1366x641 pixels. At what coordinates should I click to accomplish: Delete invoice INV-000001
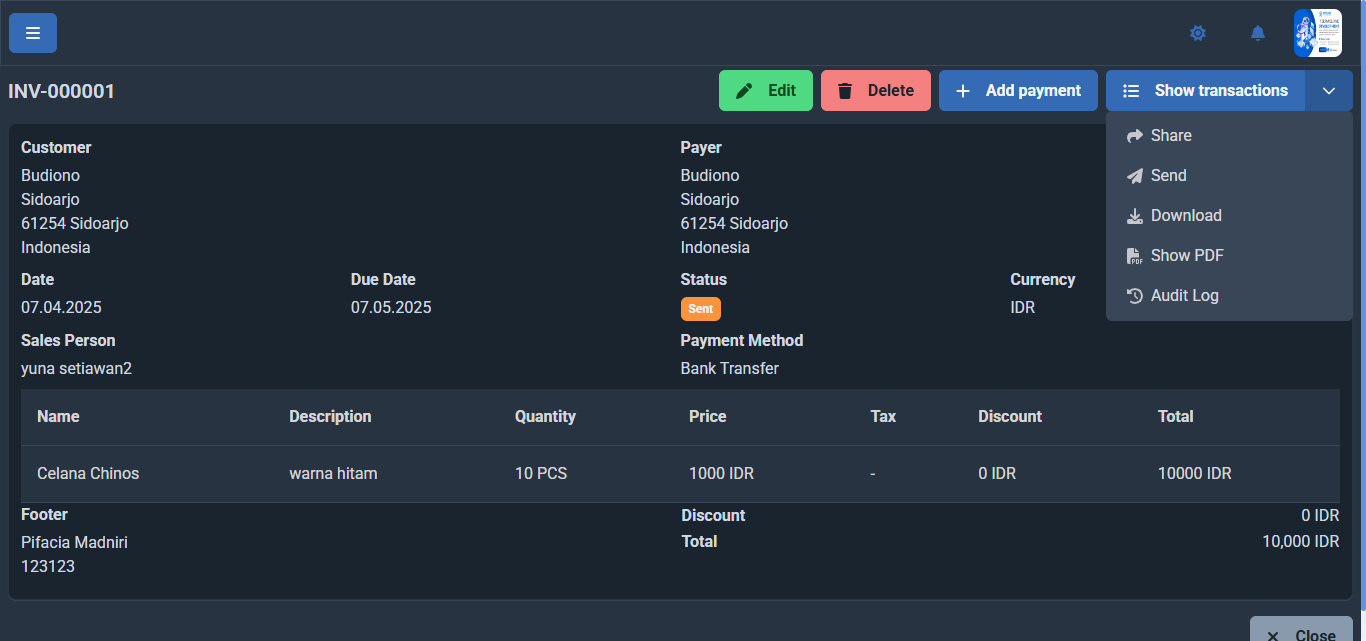tap(875, 91)
